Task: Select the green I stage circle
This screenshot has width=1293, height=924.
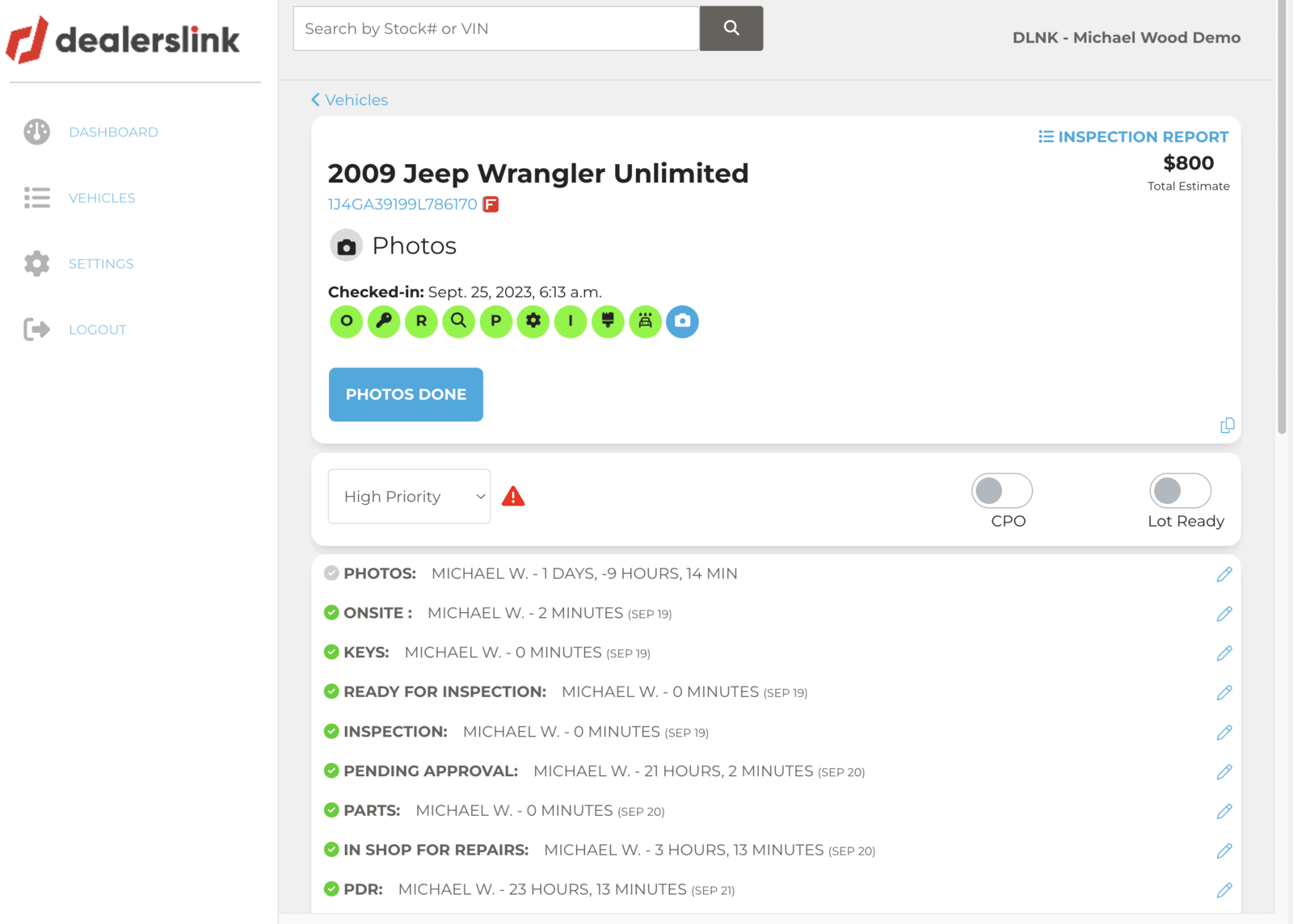Action: (571, 321)
